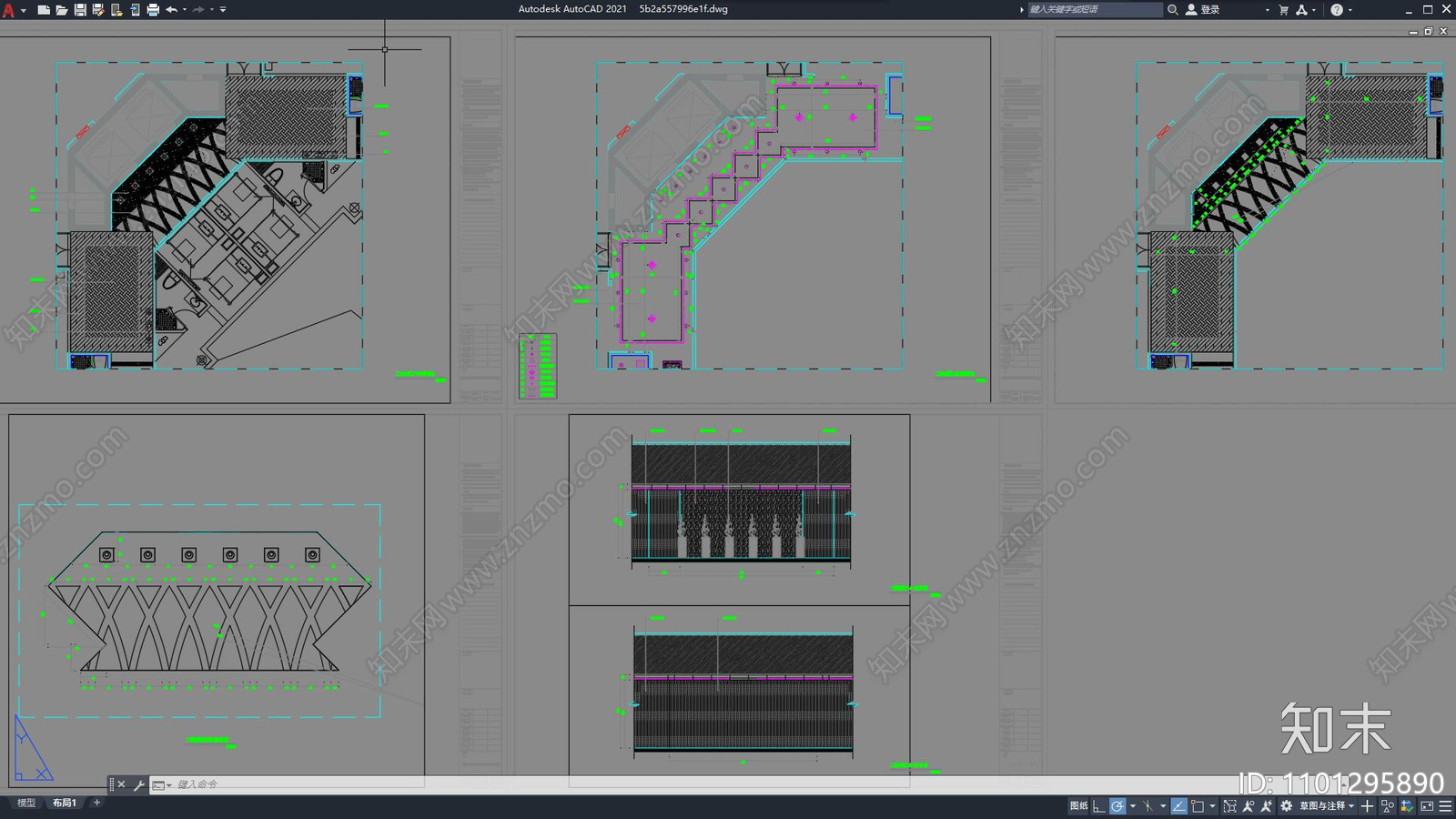Image resolution: width=1456 pixels, height=819 pixels.
Task: Open the Customize Quick Access Toolbar dropdown
Action: [x=223, y=9]
